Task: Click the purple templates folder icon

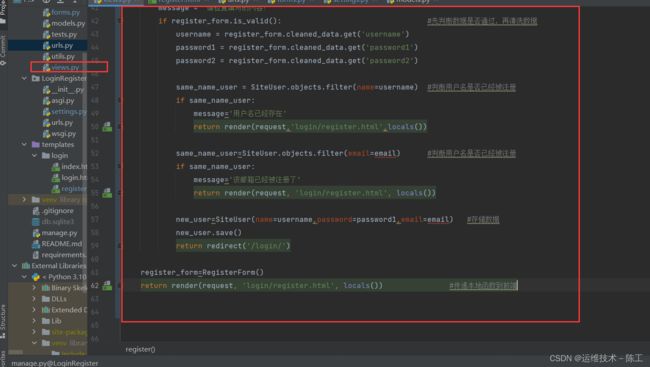Action: [x=36, y=144]
